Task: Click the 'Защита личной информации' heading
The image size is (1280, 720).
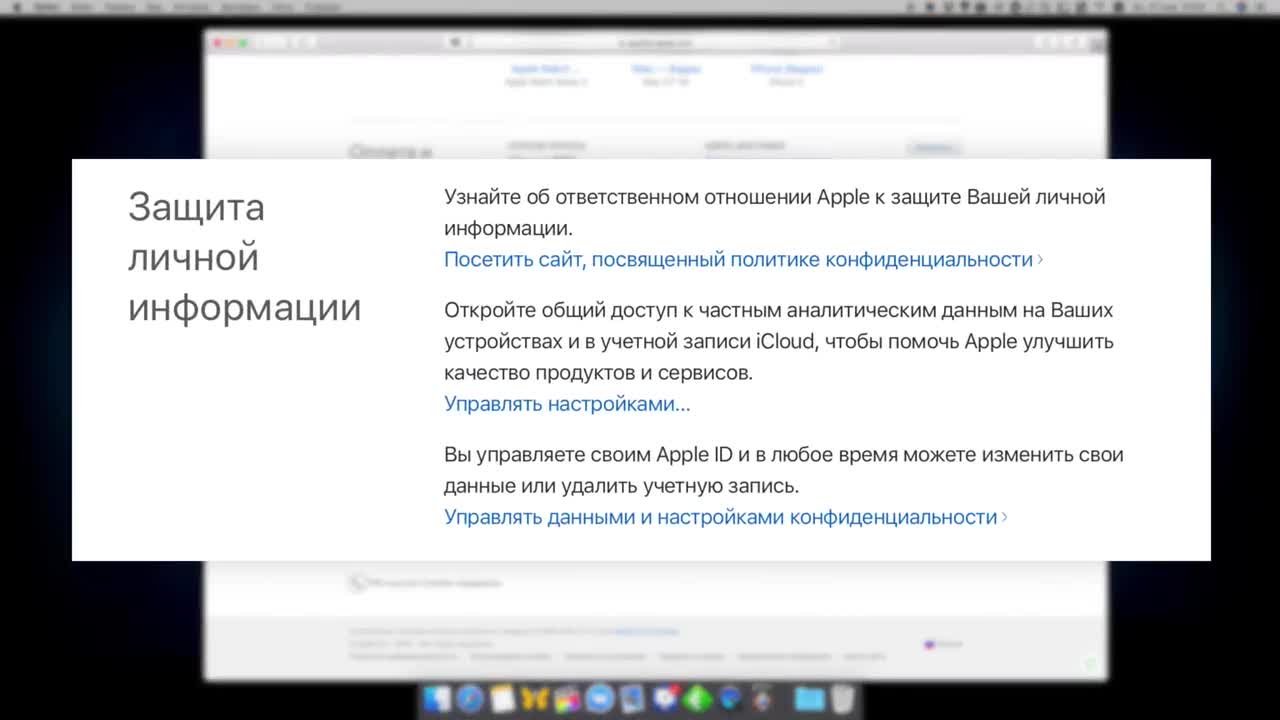Action: (x=244, y=257)
